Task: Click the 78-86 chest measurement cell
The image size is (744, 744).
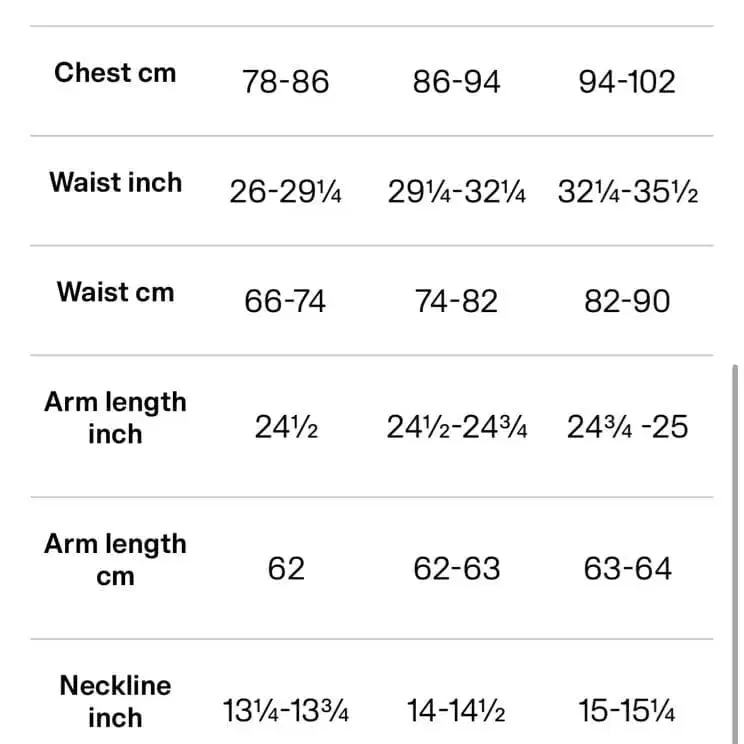Action: [x=285, y=82]
